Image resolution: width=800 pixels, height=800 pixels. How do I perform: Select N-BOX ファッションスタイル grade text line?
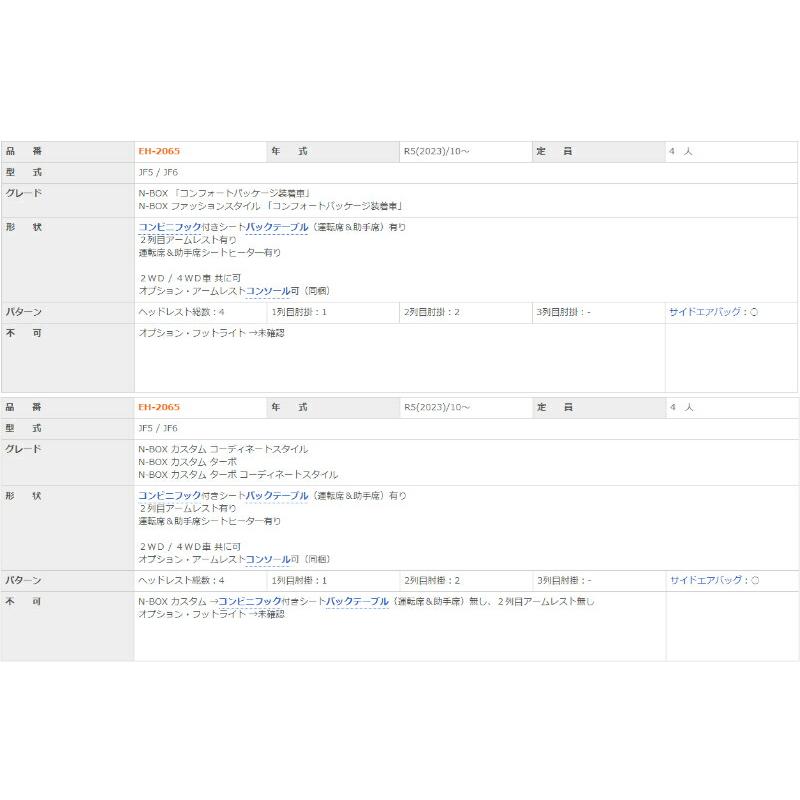270,205
